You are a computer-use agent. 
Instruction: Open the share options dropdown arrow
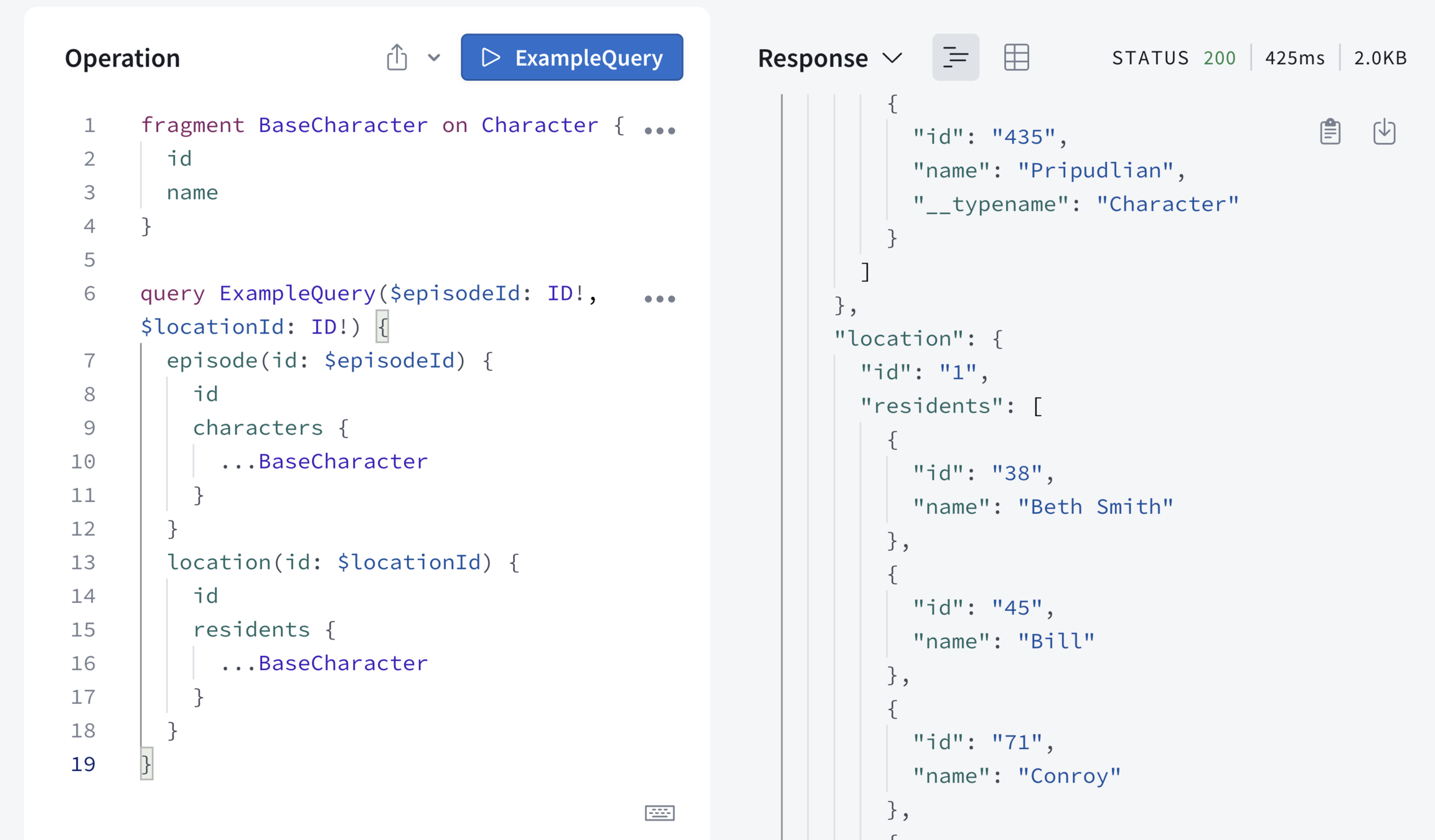(434, 57)
